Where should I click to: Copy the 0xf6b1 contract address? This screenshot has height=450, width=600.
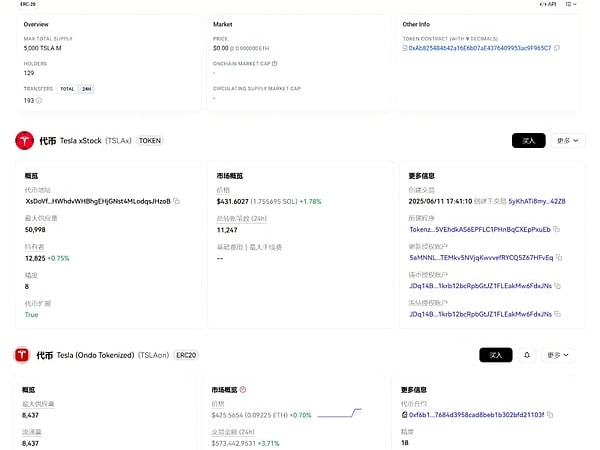point(550,414)
